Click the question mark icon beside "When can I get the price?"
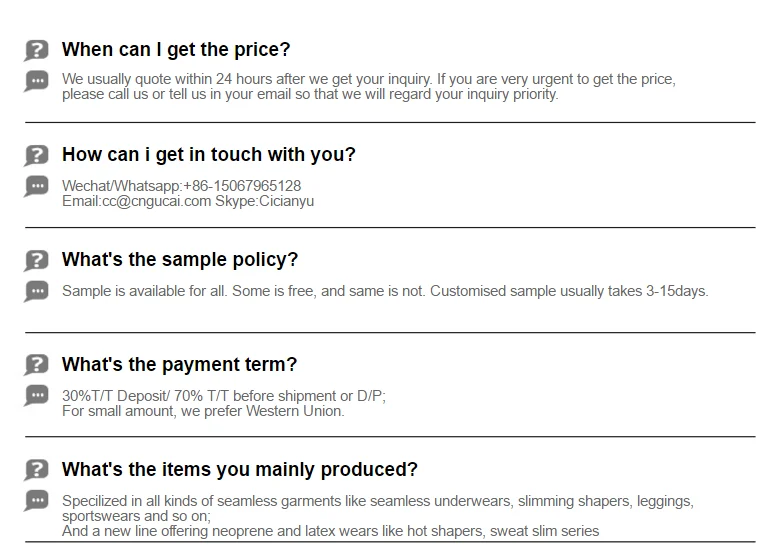784x553 pixels. tap(37, 50)
